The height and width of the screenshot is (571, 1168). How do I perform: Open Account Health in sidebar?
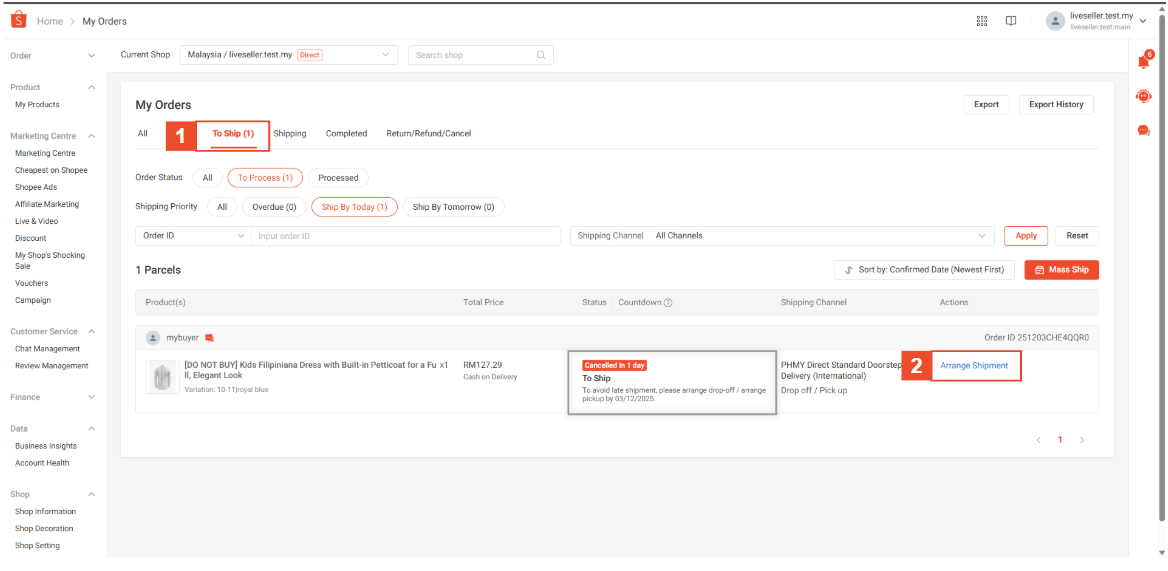42,462
